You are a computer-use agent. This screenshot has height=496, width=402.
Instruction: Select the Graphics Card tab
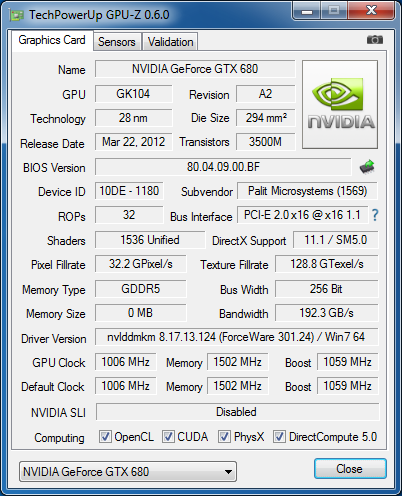pos(52,40)
